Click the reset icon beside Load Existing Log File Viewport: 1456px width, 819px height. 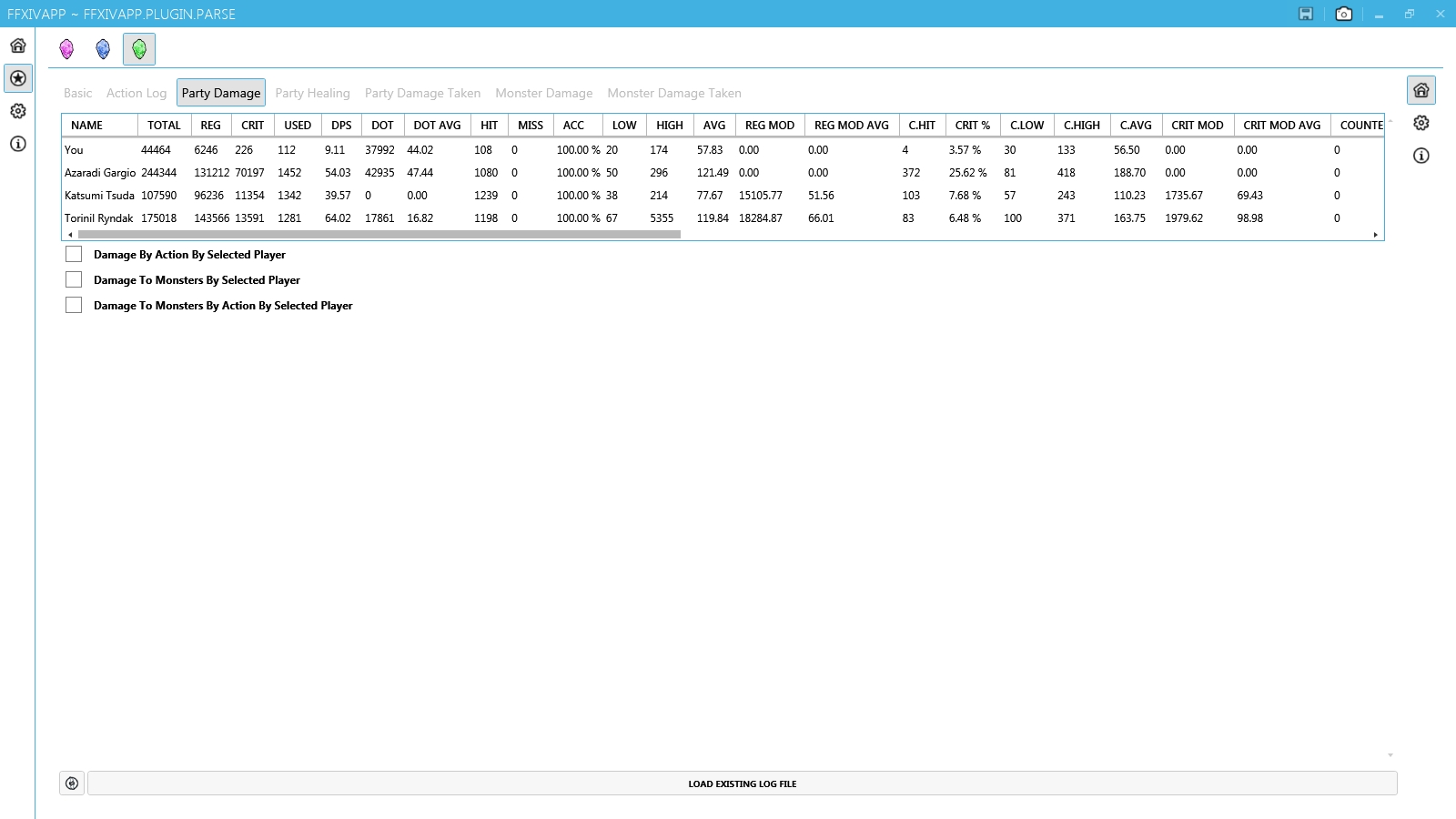click(x=72, y=783)
